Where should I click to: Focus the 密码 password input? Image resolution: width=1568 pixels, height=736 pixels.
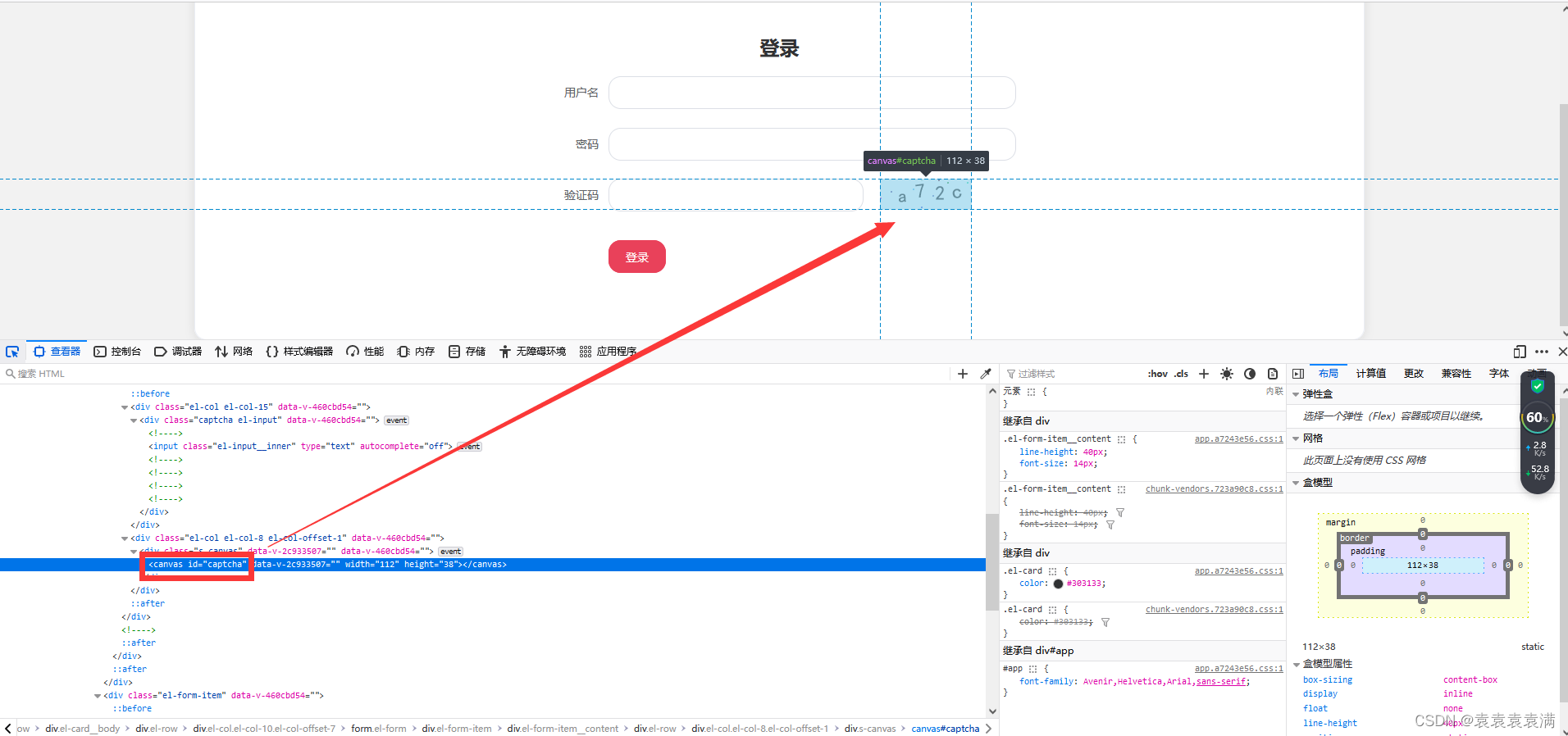(812, 144)
